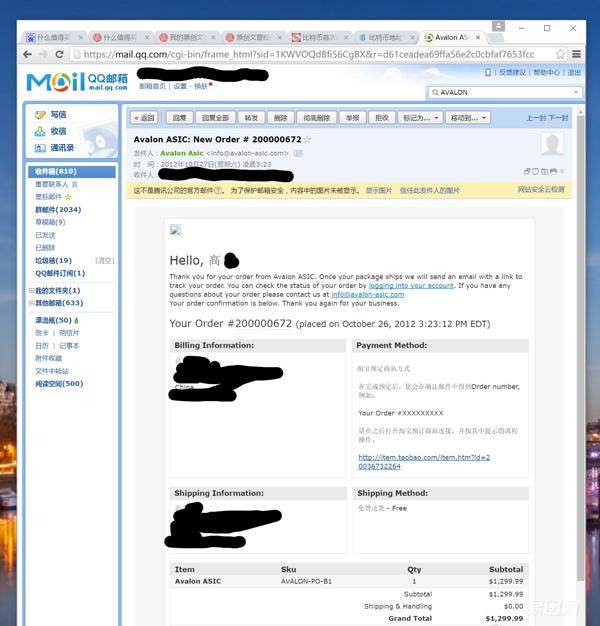Select 收件箱(810) inbox folder
This screenshot has height=626, width=600.
click(56, 172)
